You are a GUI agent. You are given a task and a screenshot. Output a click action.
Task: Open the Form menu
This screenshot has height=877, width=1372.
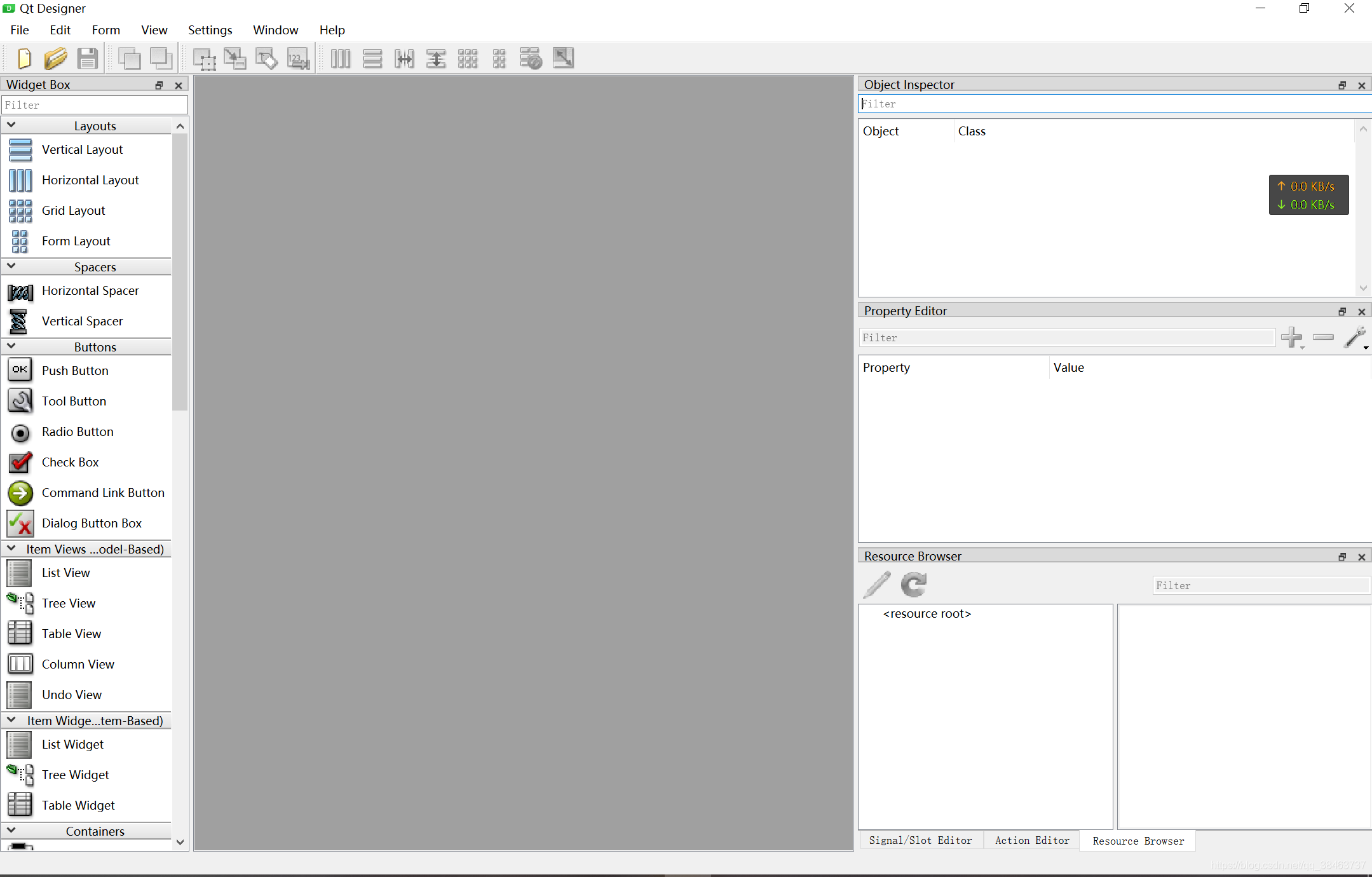point(105,30)
